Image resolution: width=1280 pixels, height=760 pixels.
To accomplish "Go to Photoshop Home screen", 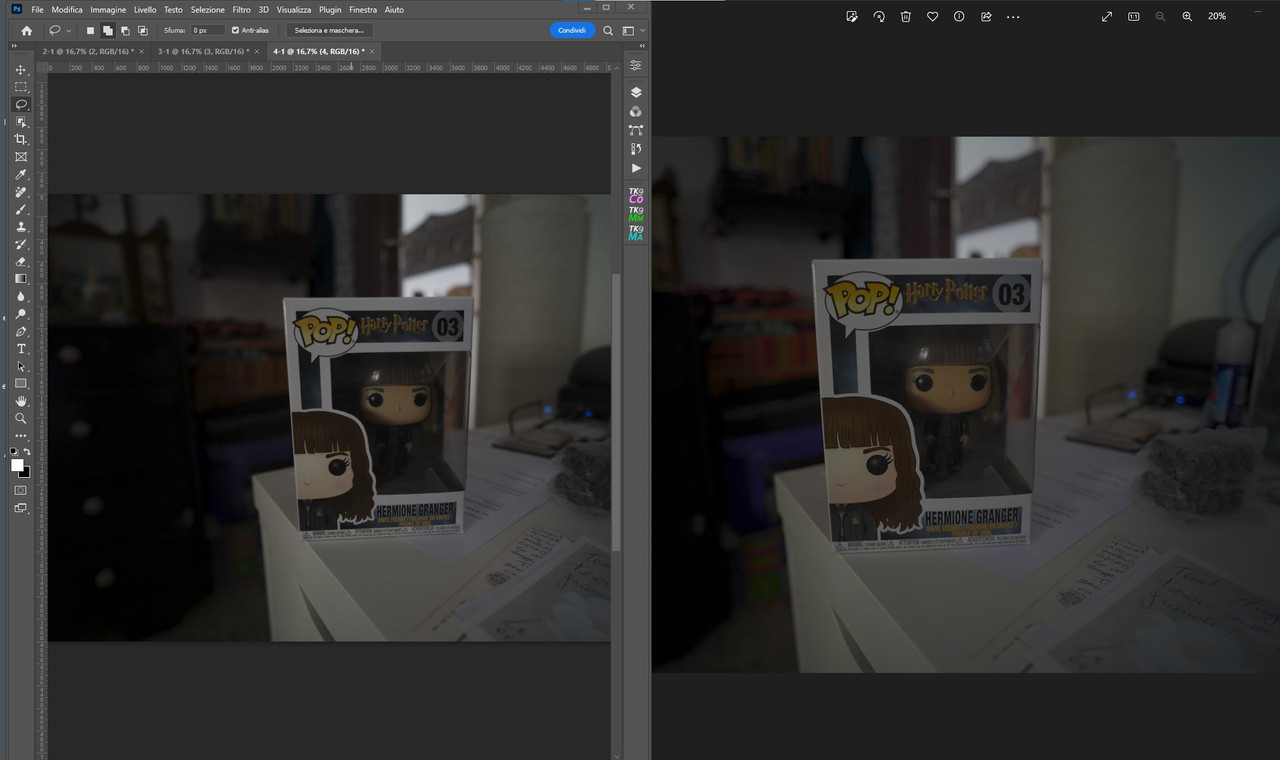I will pyautogui.click(x=26, y=31).
